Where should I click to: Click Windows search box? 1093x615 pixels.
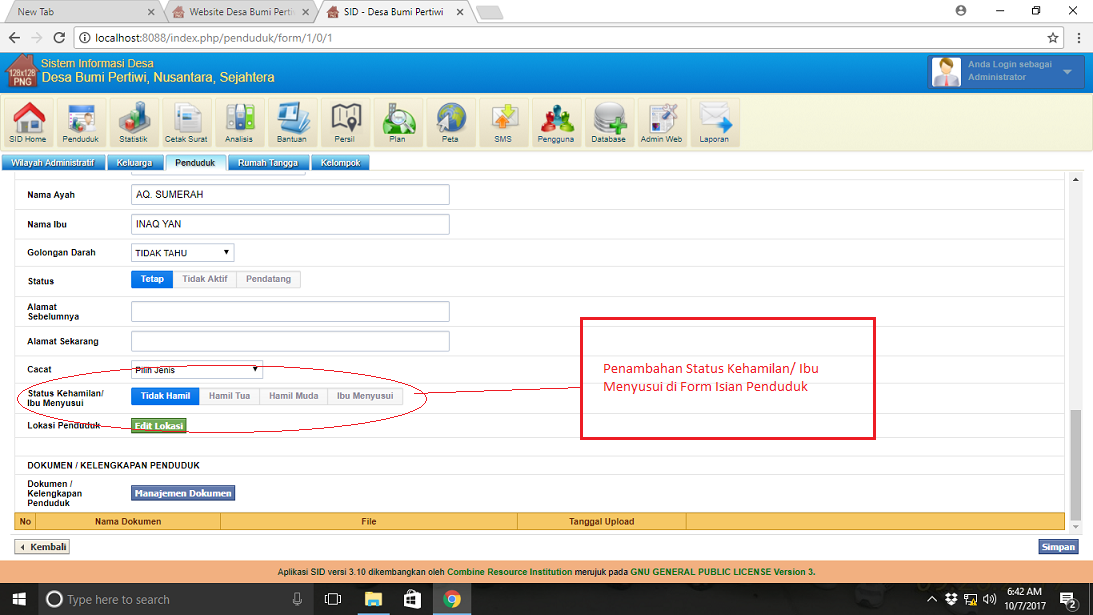coord(174,599)
